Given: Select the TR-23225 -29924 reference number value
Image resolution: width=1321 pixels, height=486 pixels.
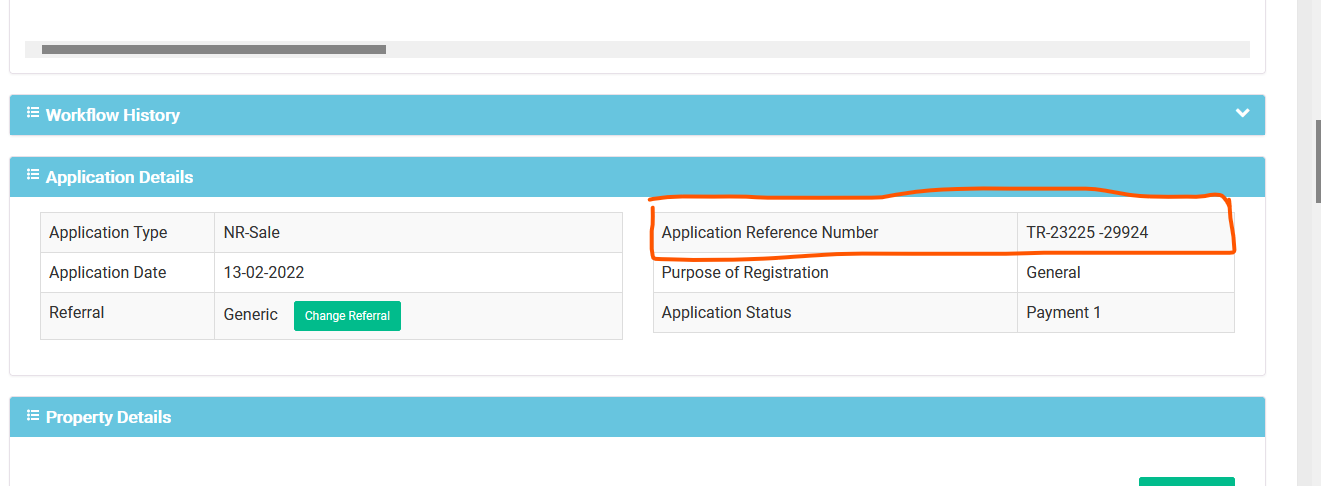Looking at the screenshot, I should pos(1087,233).
